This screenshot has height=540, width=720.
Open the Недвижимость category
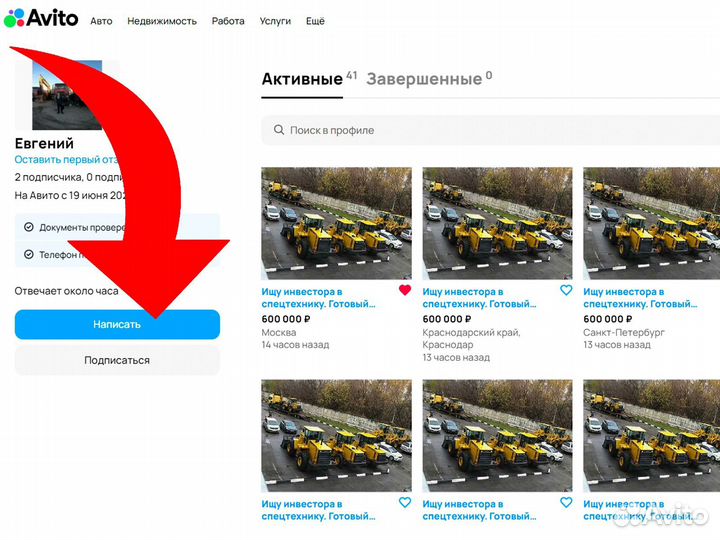click(x=162, y=21)
